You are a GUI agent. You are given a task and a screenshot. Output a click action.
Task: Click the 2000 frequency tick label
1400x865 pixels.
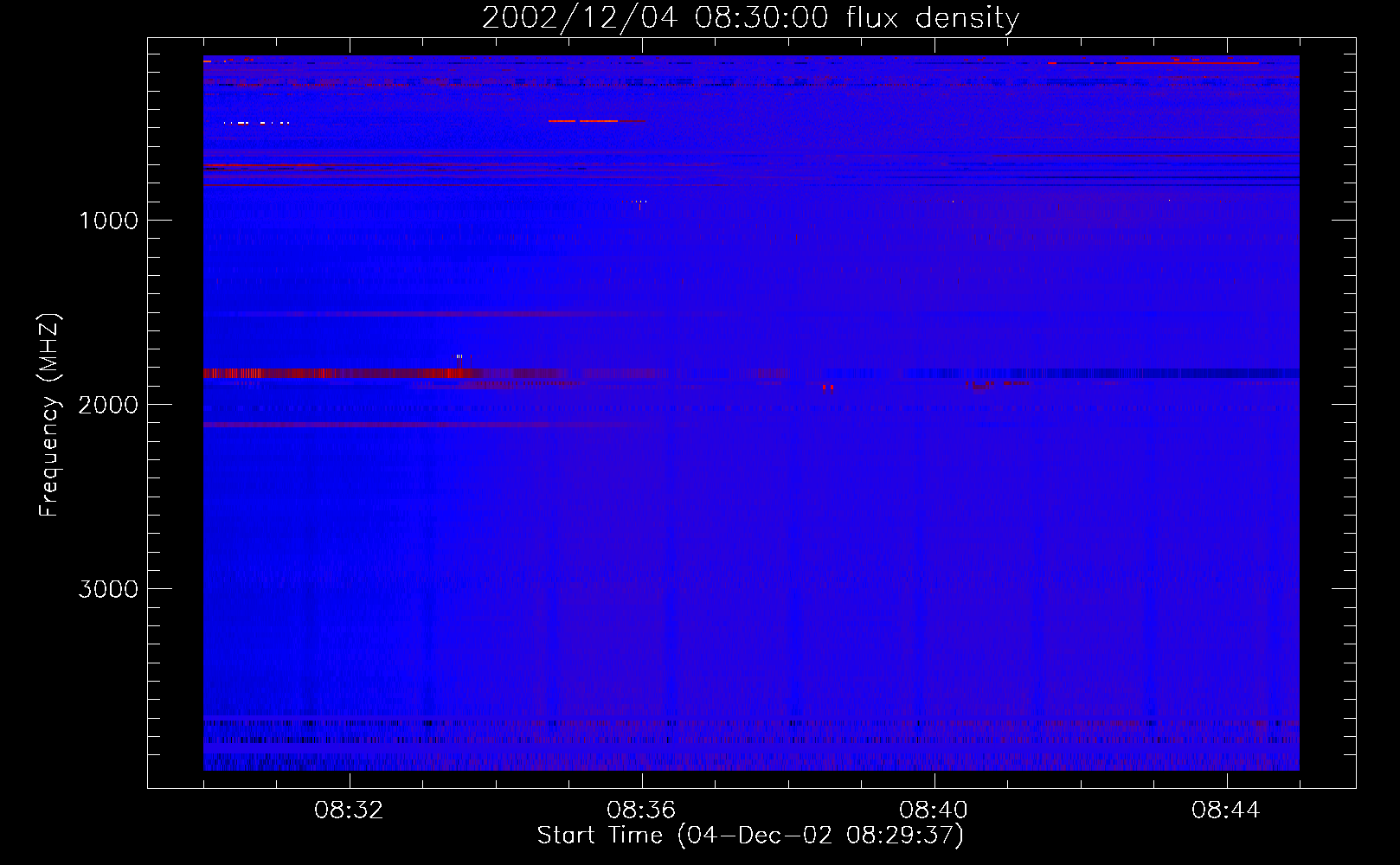click(x=109, y=405)
